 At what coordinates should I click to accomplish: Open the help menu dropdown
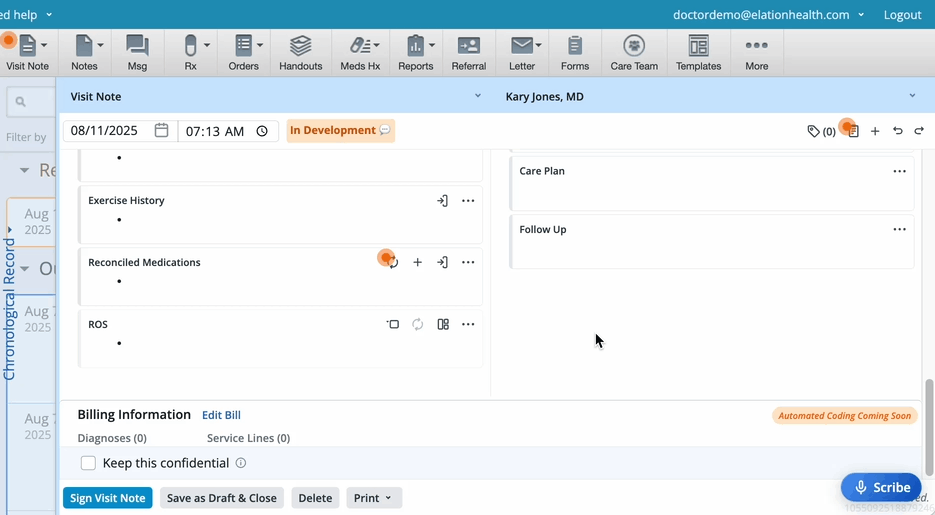49,15
